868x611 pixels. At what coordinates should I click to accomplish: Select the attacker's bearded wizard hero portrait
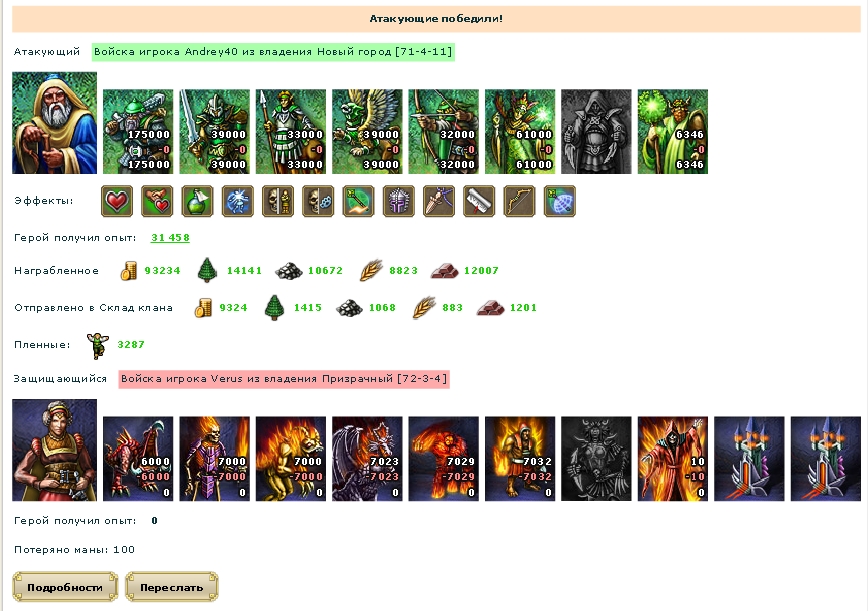pos(54,123)
